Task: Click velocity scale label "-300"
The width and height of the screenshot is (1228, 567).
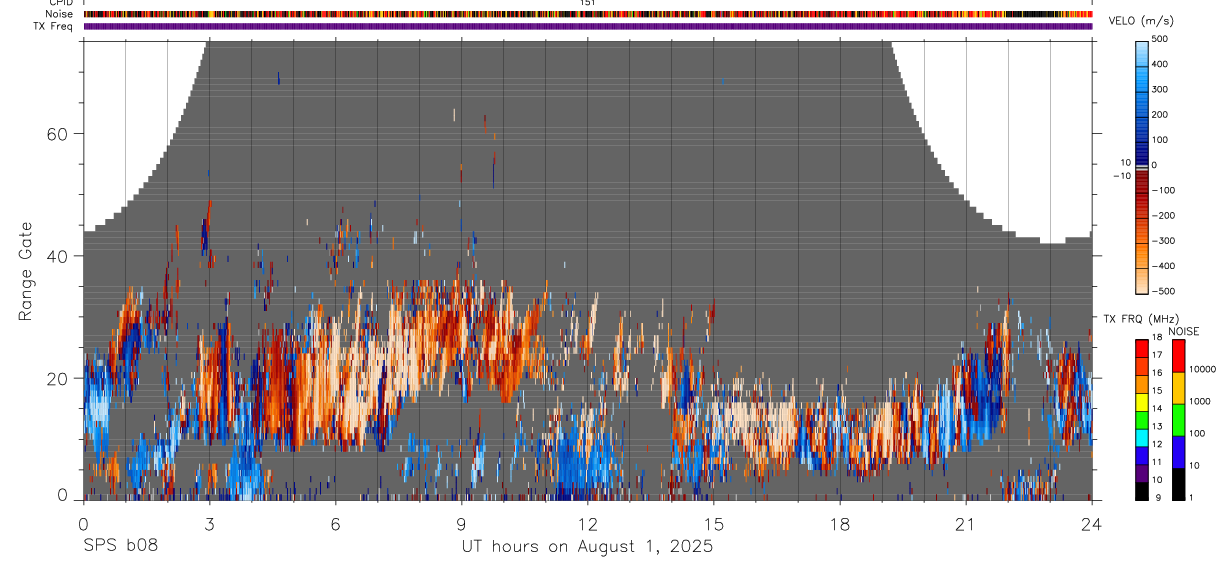Action: pos(1163,241)
